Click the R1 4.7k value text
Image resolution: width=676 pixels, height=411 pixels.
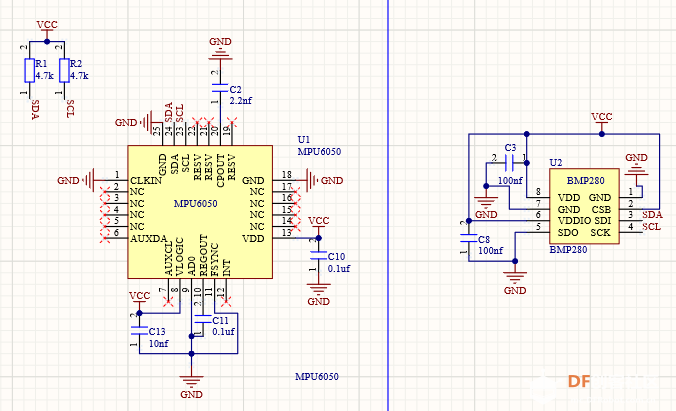44,76
